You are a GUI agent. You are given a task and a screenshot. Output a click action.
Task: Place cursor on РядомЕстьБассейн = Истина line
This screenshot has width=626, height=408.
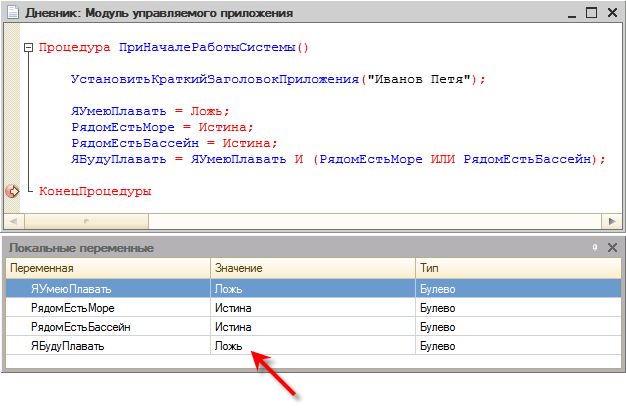174,143
